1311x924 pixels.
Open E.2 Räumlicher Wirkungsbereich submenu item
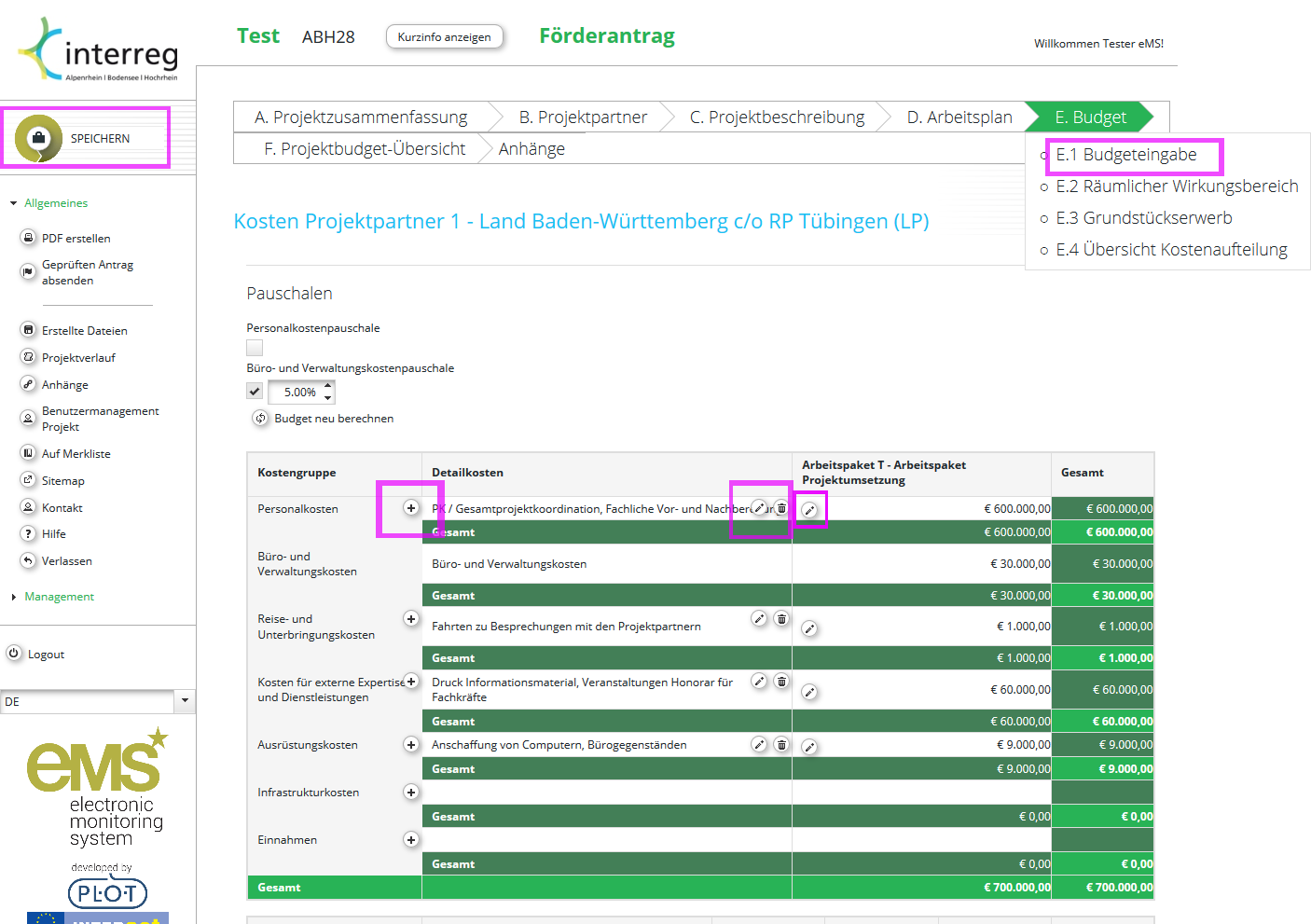1177,186
